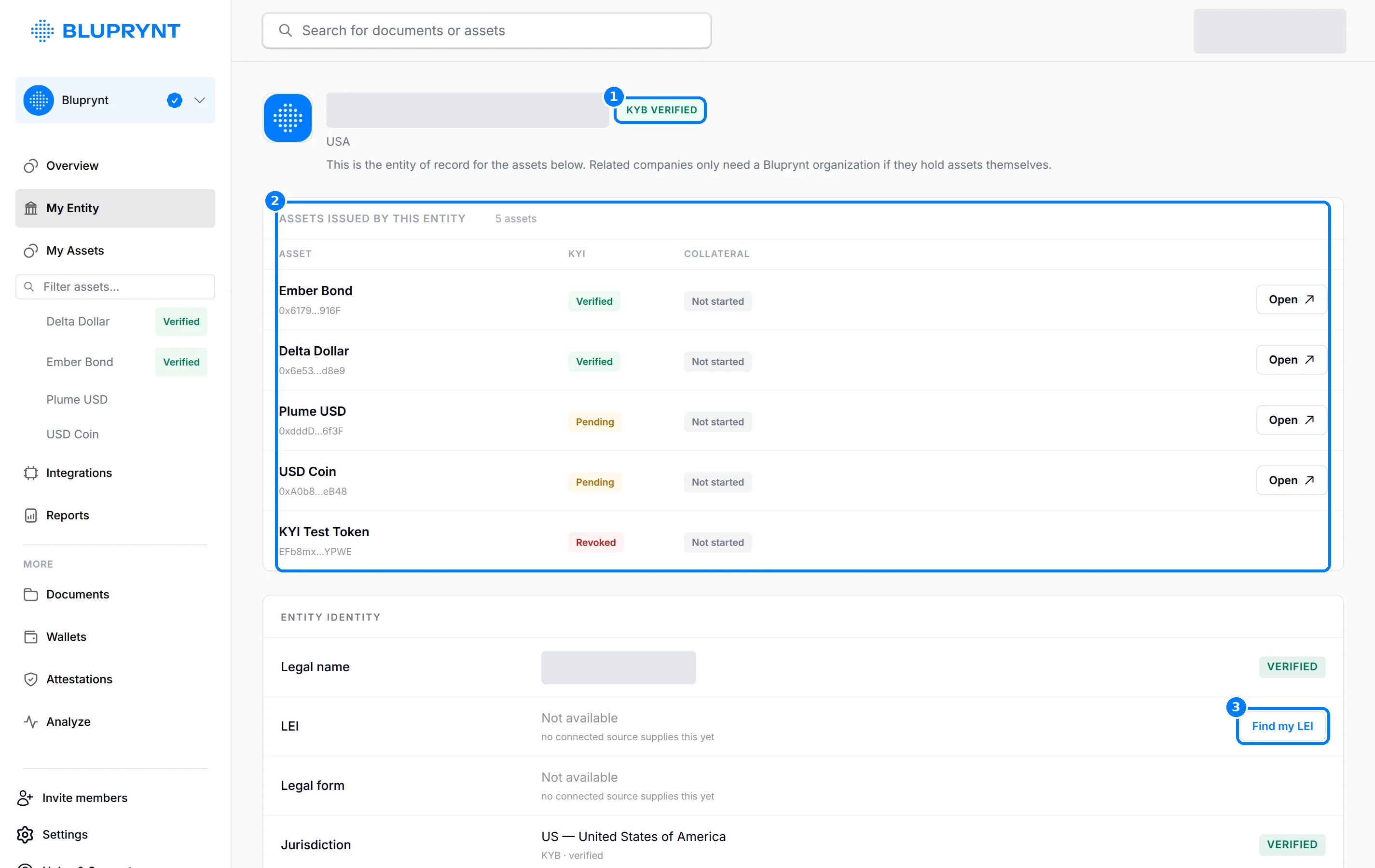Click the KYI Test Token asset name

click(x=324, y=532)
